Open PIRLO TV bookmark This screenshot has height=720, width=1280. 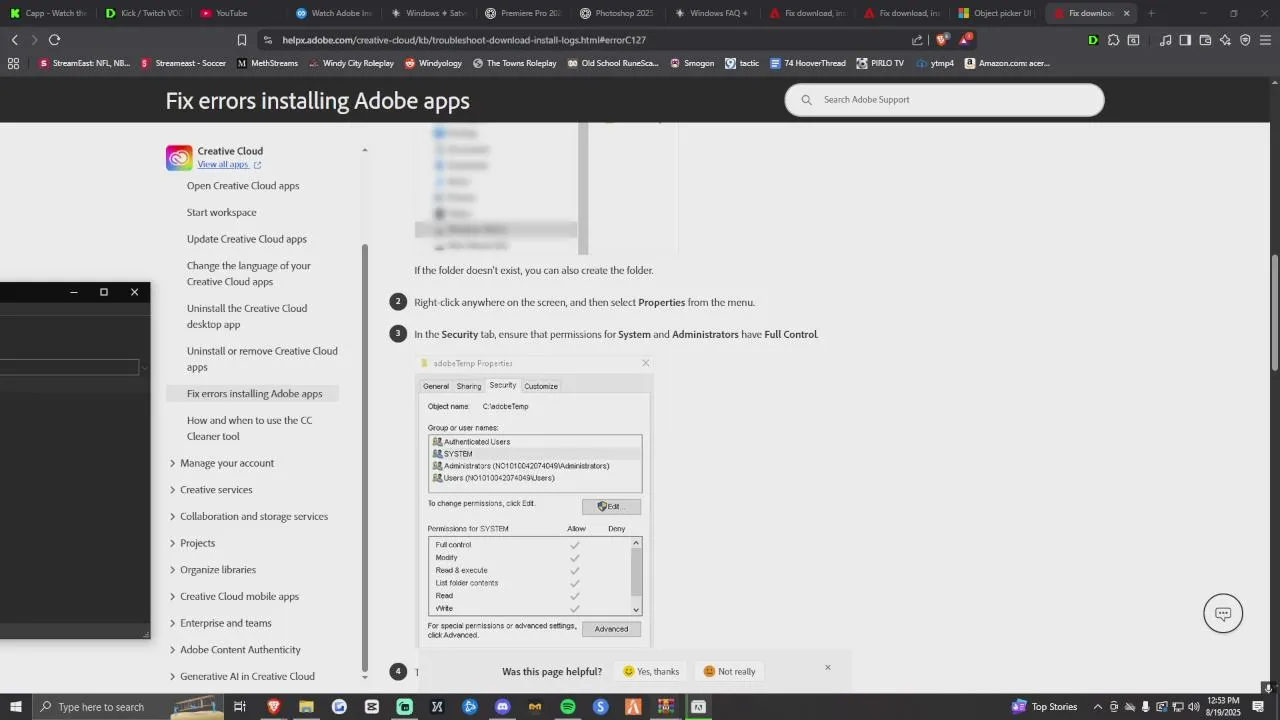click(x=880, y=63)
